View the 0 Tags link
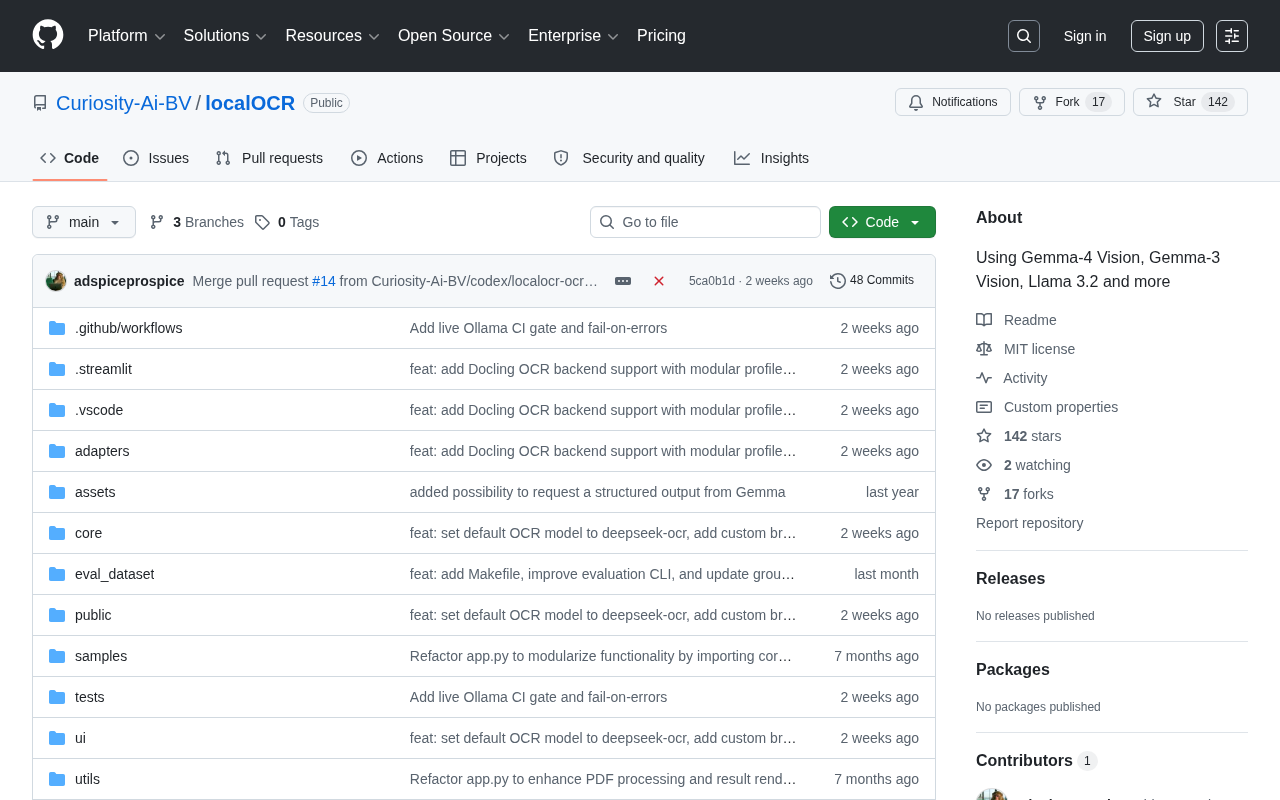Screen dimensions: 1280x800 287,222
